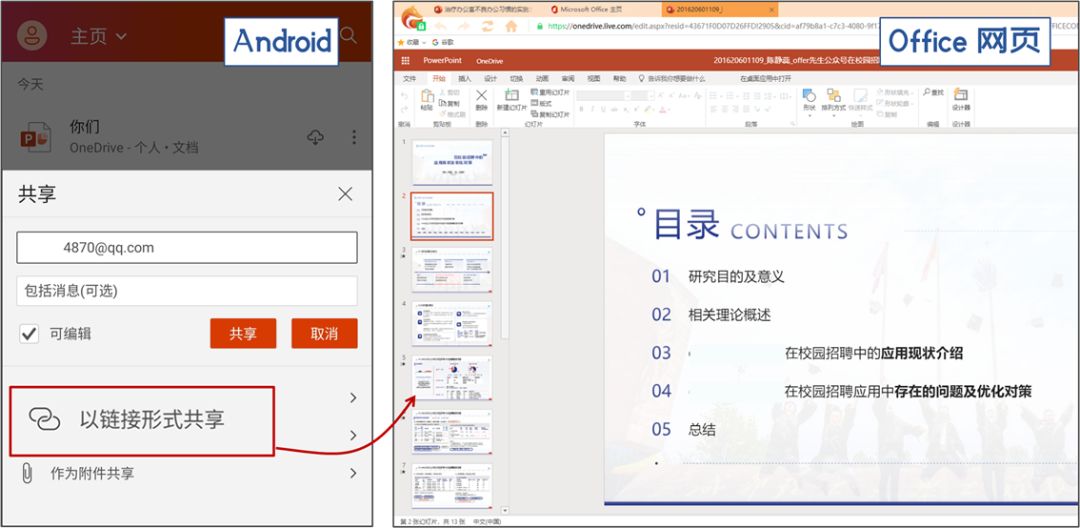Tap the chain link icon beside 以链接形式共享
Image resolution: width=1080 pixels, height=528 pixels.
coord(45,419)
